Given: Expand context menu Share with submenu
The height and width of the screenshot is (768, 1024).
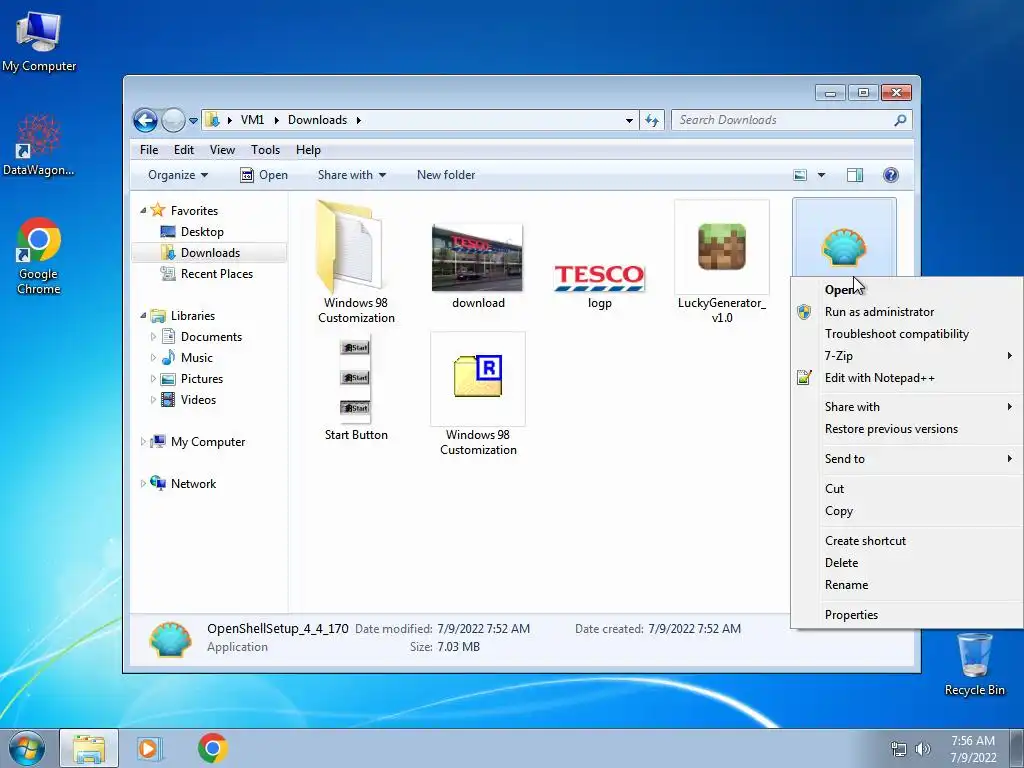Looking at the screenshot, I should 906,407.
